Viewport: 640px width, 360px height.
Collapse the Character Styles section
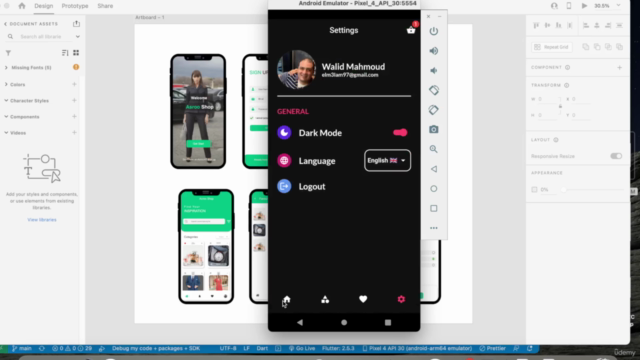6,100
